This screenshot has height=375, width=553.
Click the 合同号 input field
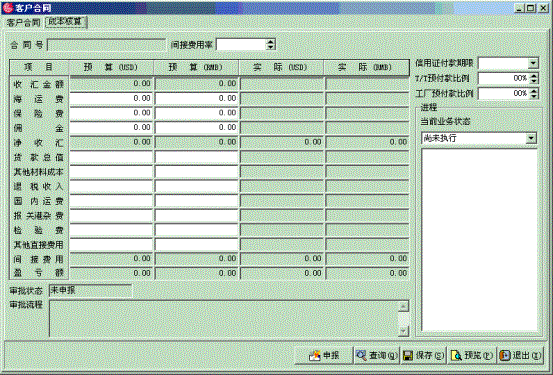[106, 45]
